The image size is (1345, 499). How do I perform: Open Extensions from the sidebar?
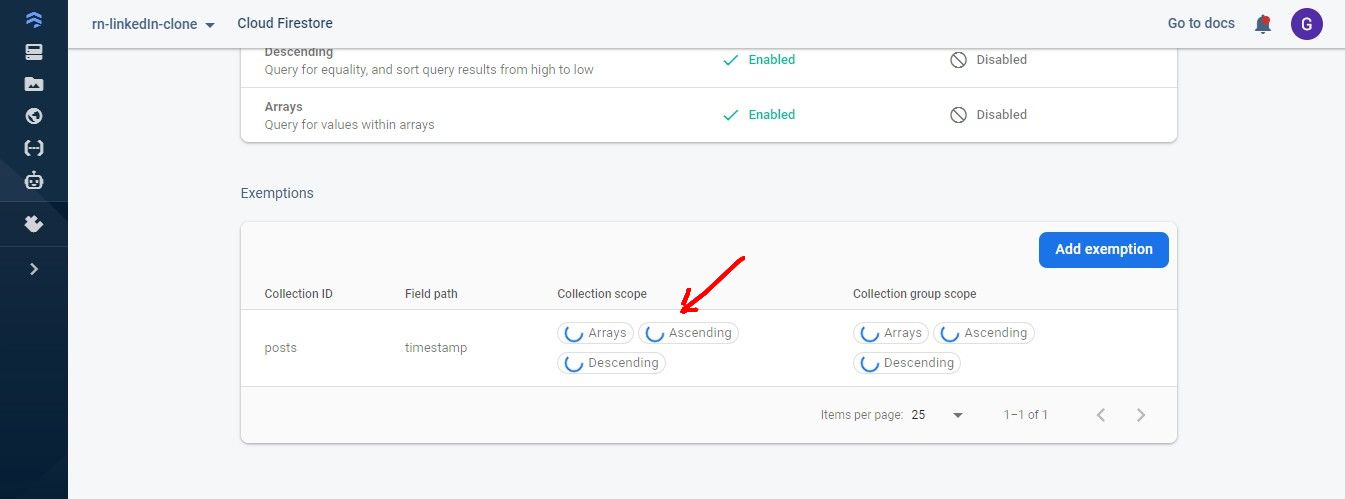[x=34, y=224]
